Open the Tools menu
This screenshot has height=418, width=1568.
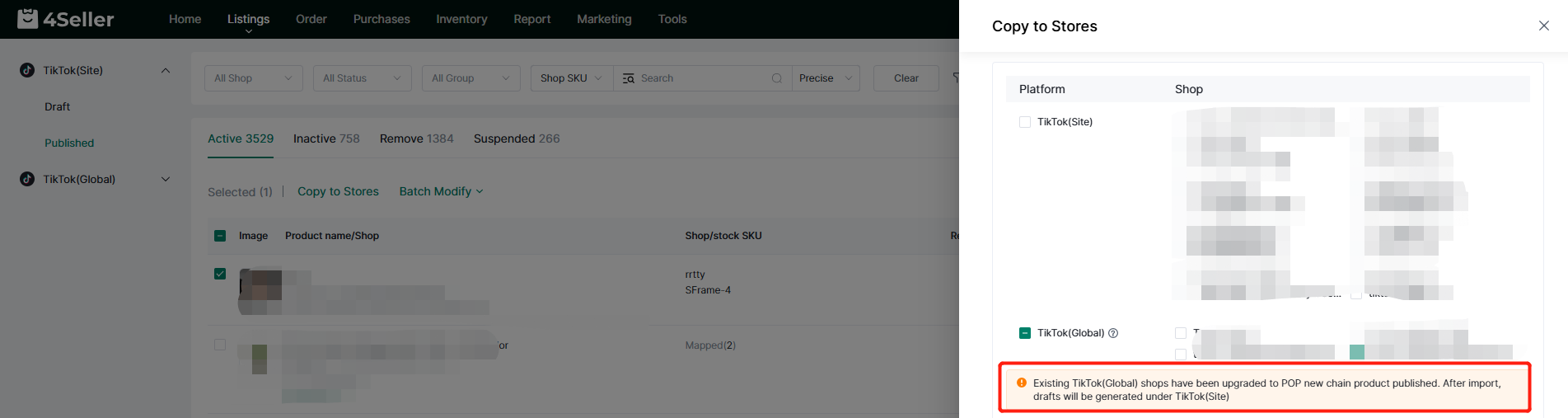pyautogui.click(x=672, y=19)
